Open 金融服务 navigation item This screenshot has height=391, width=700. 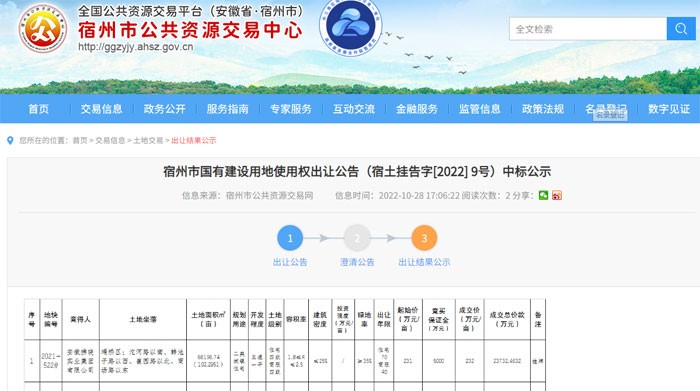point(417,109)
